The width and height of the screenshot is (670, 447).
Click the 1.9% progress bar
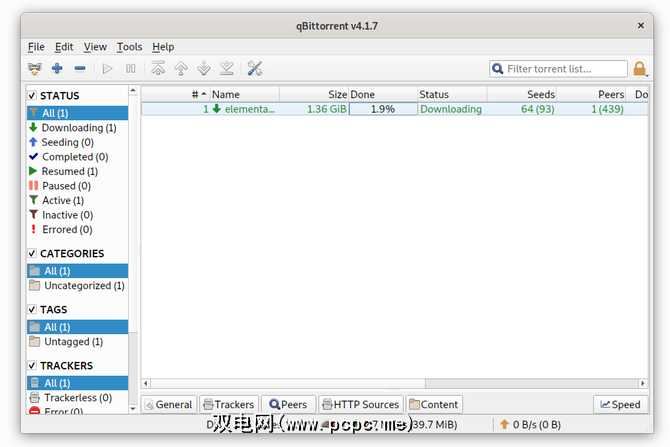(x=383, y=109)
